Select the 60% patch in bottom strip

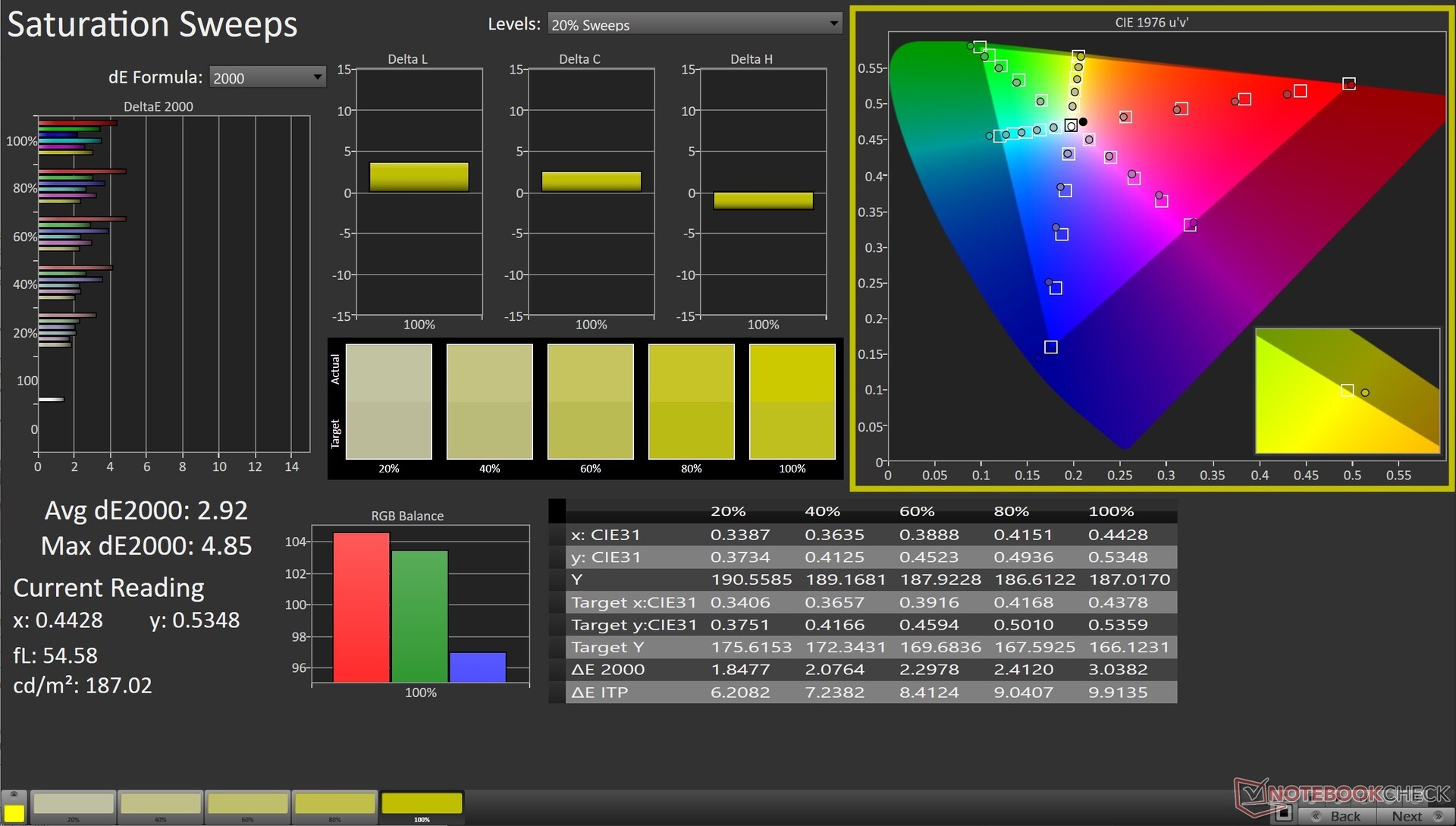pyautogui.click(x=248, y=805)
